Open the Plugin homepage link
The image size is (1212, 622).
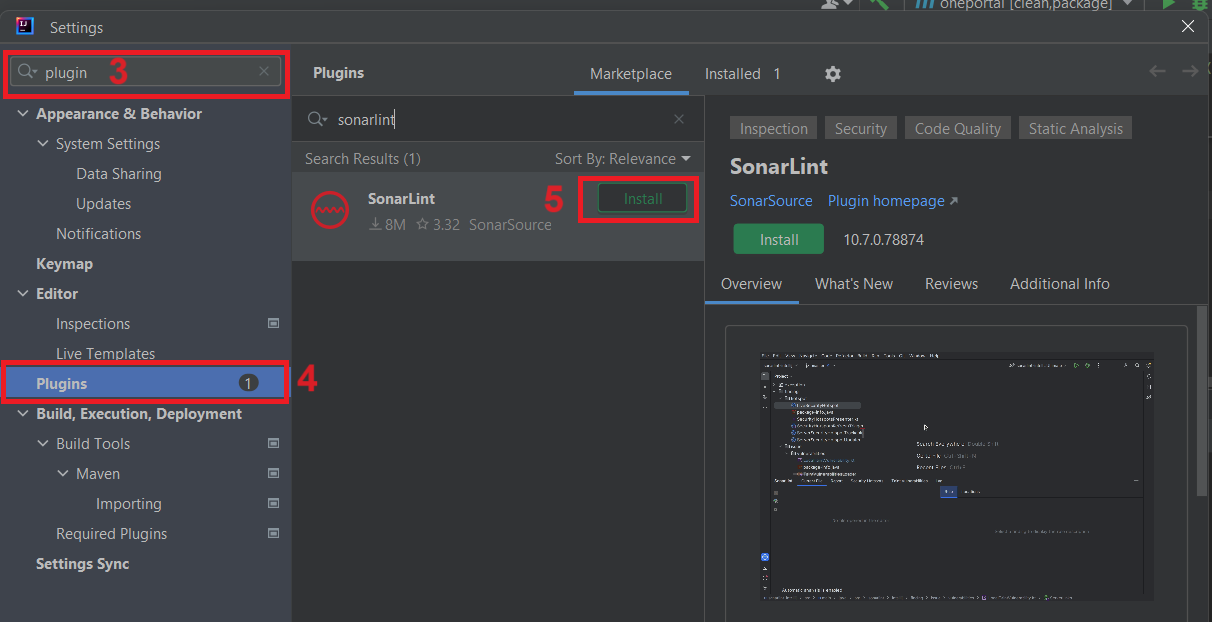tap(893, 201)
